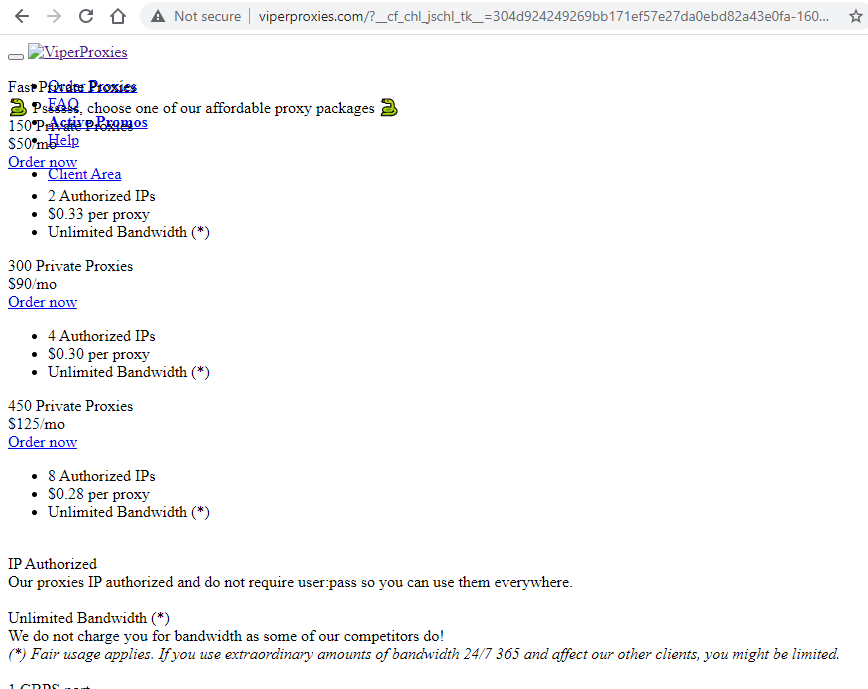Select the '$125/mo' price text
Viewport: 868px width, 689px height.
(x=37, y=424)
